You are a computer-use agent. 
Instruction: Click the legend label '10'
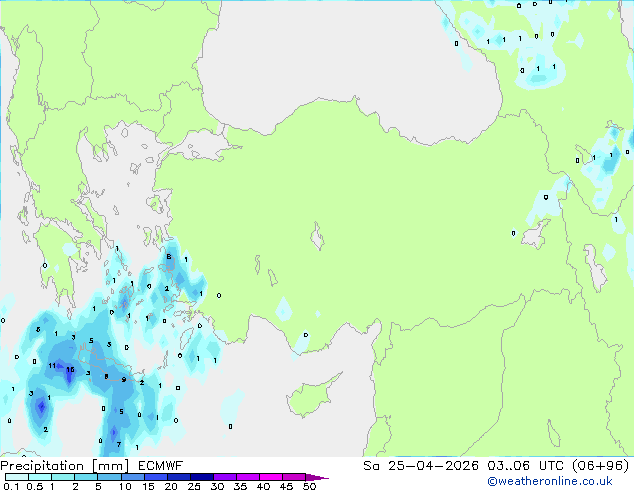tap(125, 486)
